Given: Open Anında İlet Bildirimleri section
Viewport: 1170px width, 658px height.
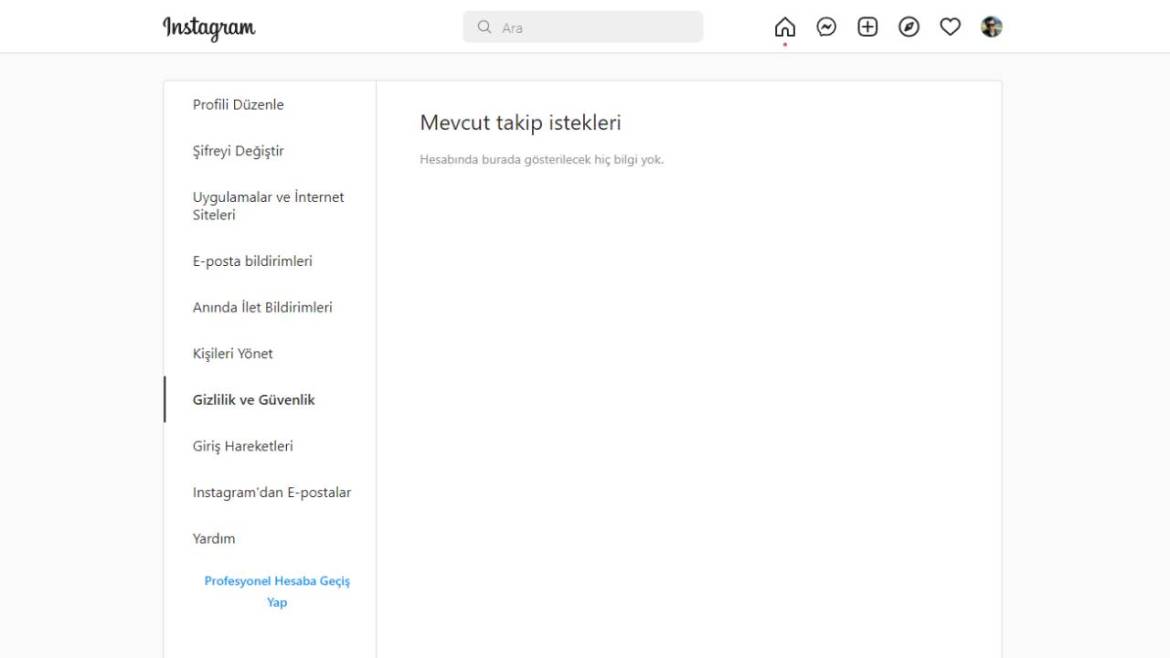Looking at the screenshot, I should pyautogui.click(x=262, y=307).
